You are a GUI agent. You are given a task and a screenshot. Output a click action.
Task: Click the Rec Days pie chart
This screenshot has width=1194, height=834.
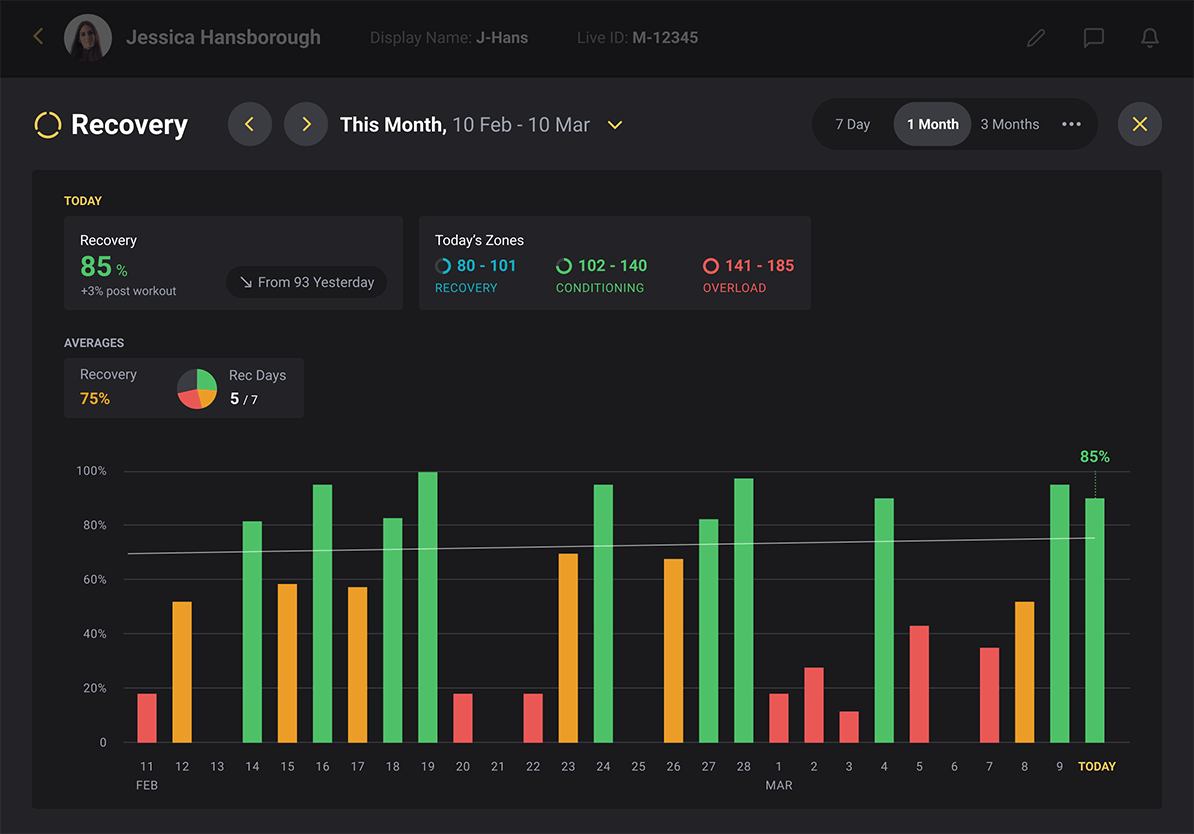[x=197, y=388]
